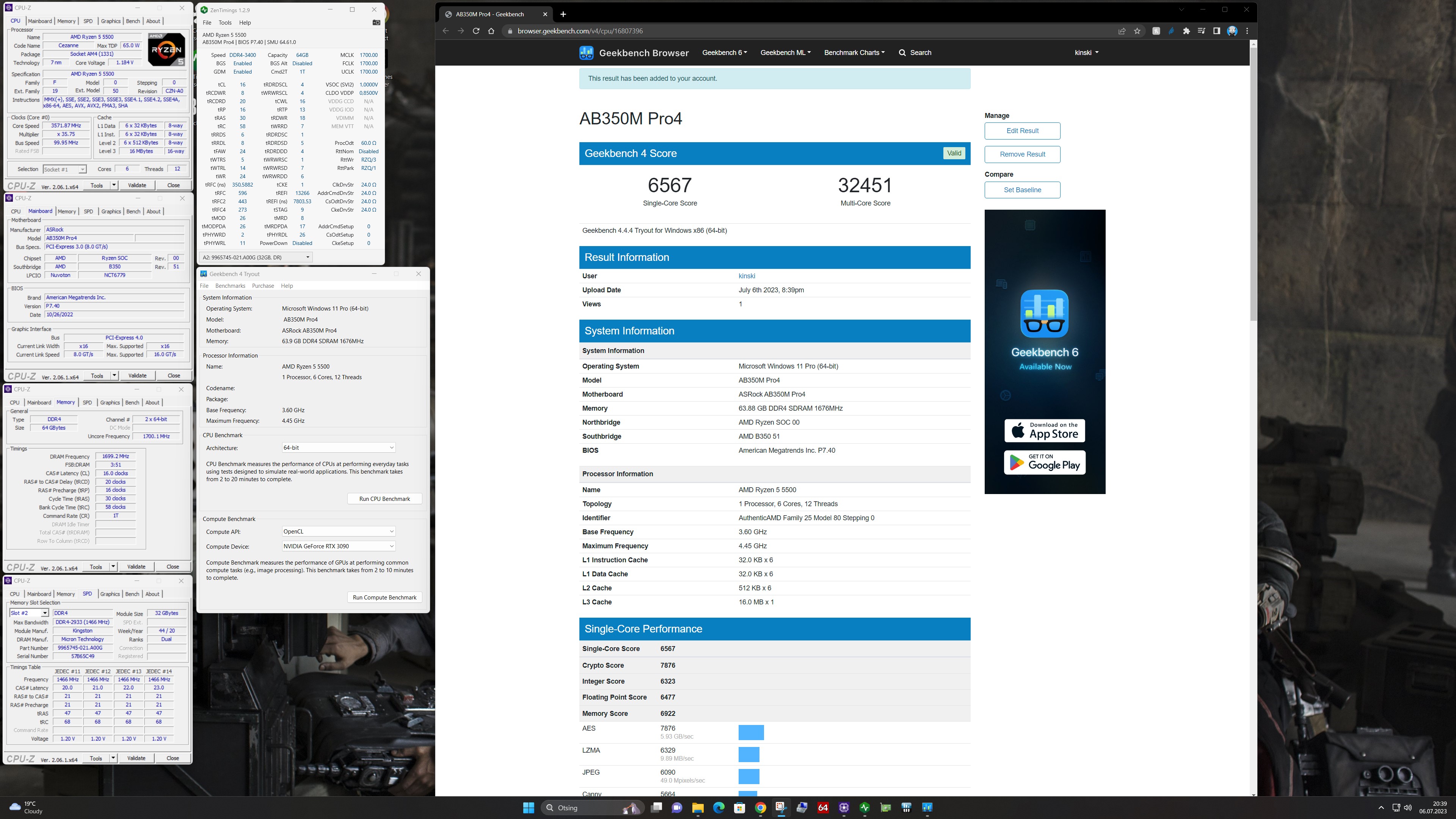Share this page icon in address bar
The image size is (1456, 819).
click(x=1122, y=31)
